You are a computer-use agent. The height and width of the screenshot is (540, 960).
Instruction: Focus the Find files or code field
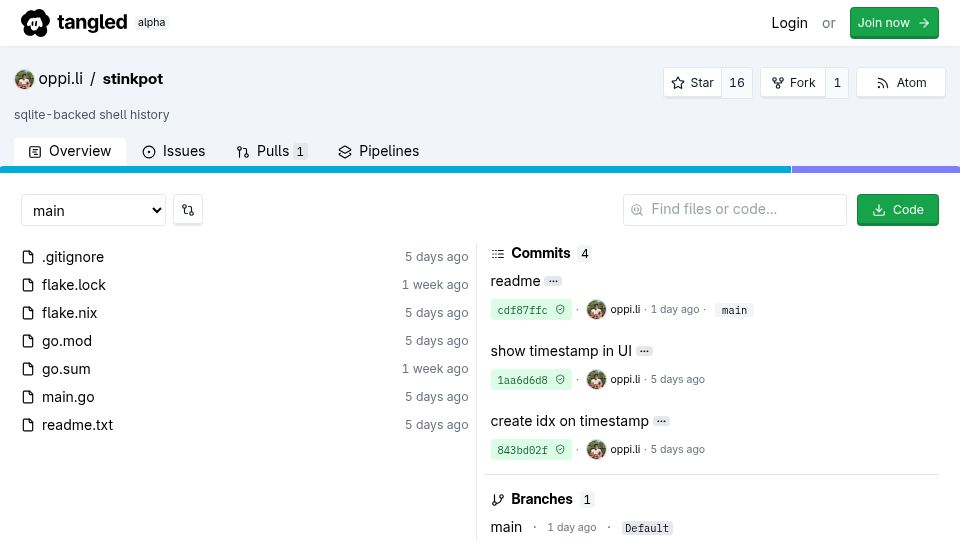coord(735,210)
